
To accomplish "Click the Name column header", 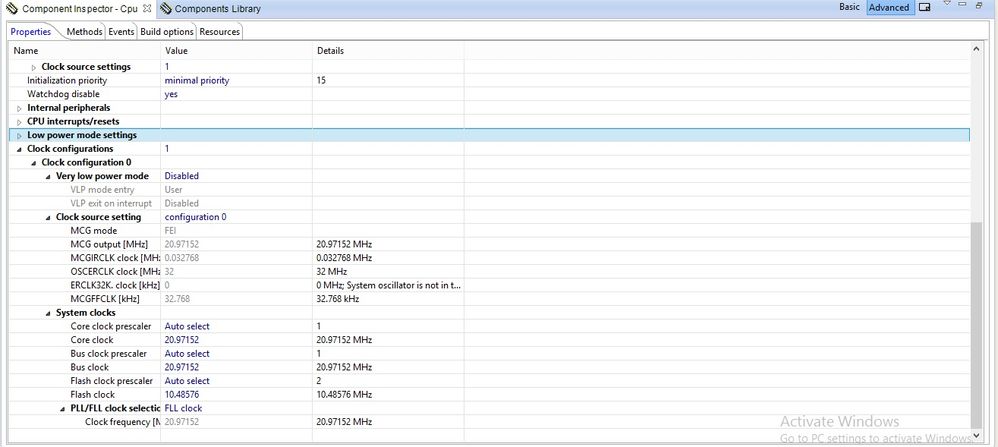I will coord(84,50).
